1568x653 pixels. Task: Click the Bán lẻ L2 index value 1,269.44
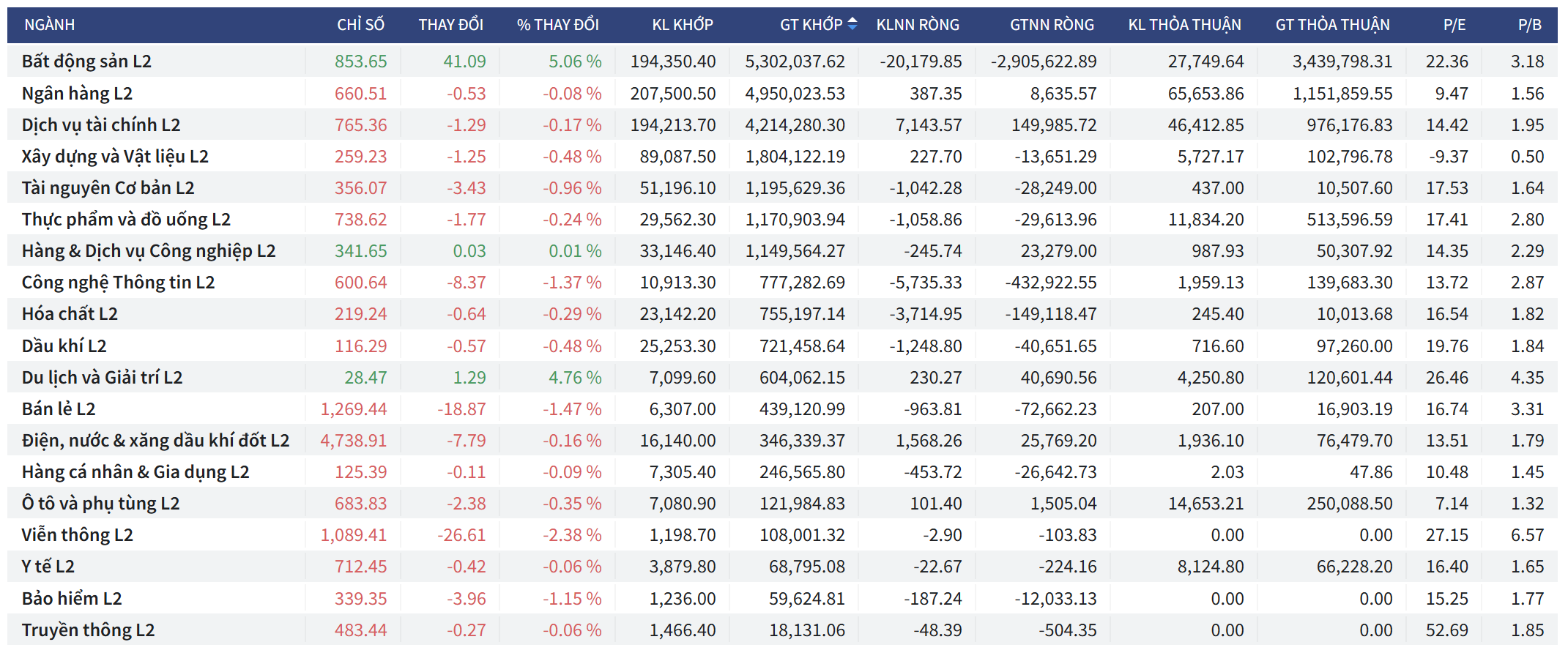click(354, 409)
